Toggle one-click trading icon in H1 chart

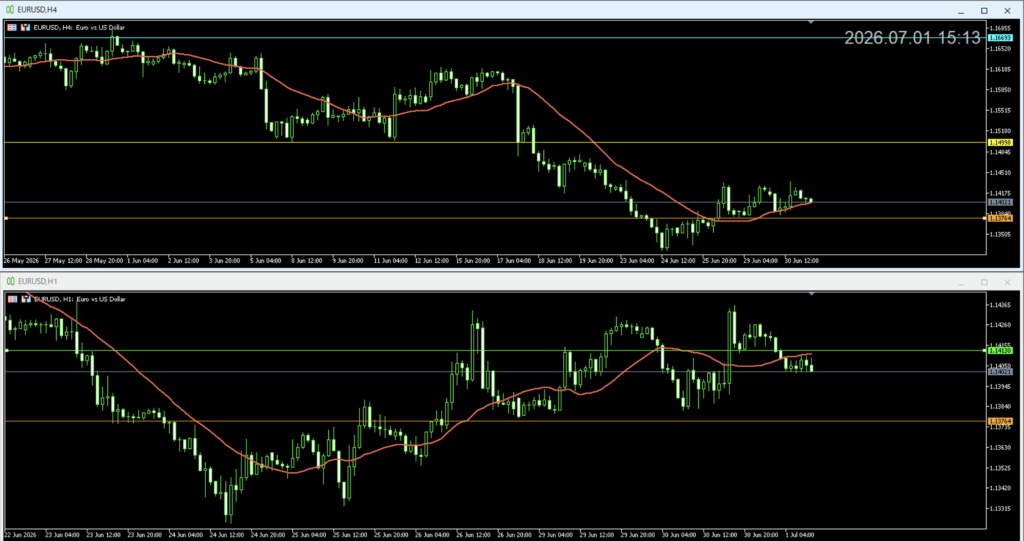tap(25, 299)
